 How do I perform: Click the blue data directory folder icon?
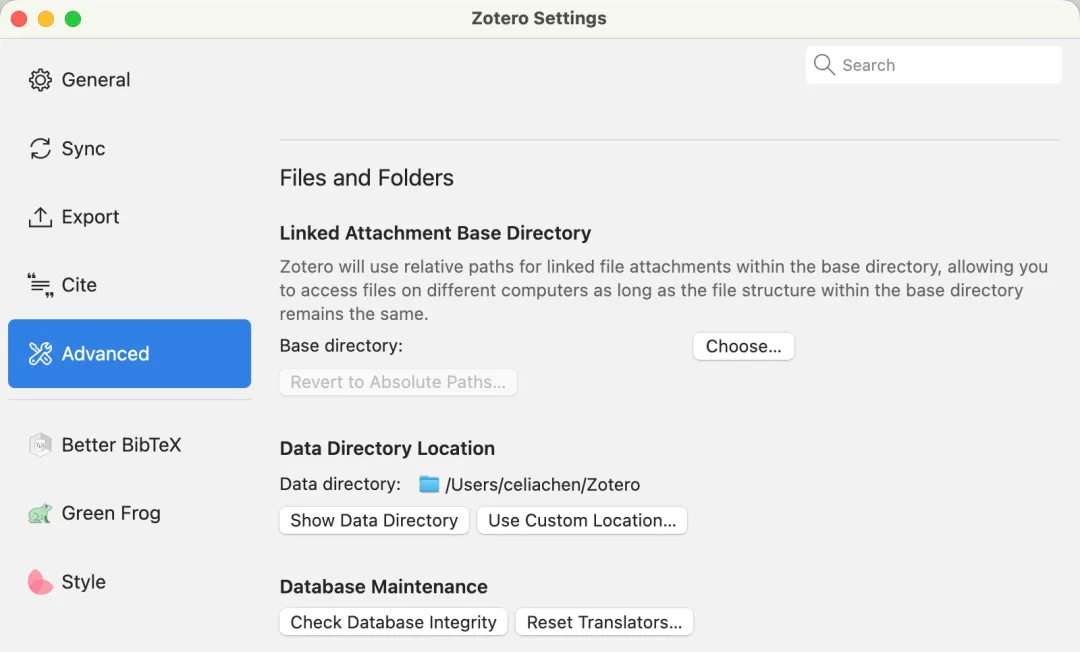coord(429,485)
